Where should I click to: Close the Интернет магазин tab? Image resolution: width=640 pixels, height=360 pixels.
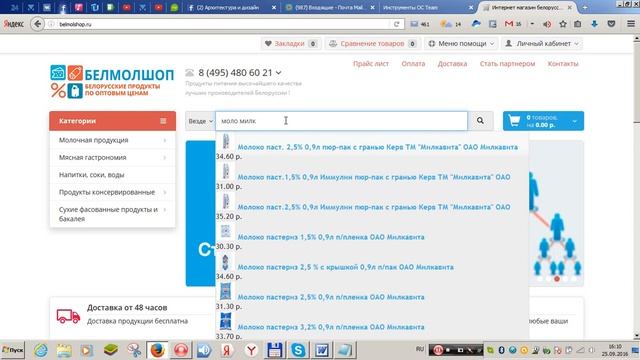[569, 7]
